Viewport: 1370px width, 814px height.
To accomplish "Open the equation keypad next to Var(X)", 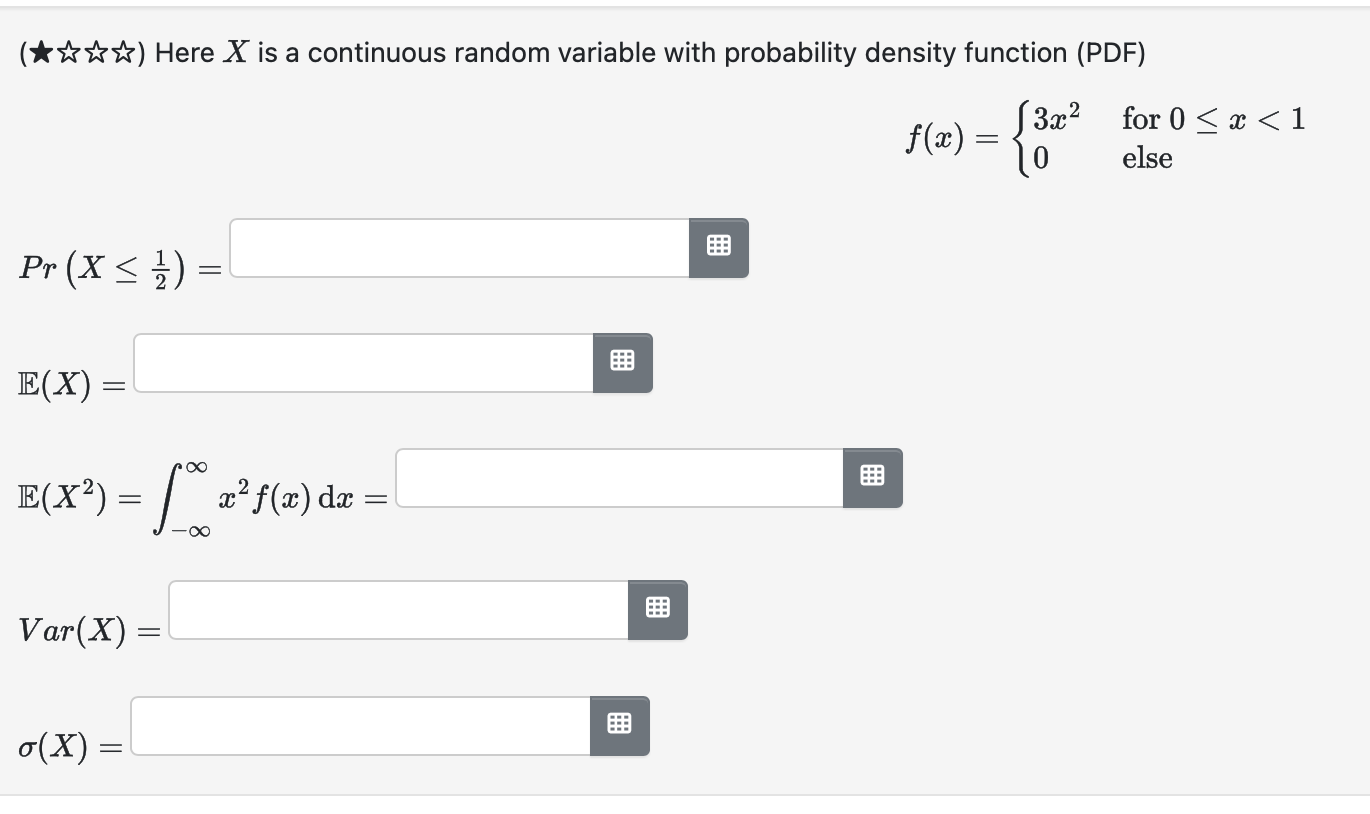I will (656, 608).
